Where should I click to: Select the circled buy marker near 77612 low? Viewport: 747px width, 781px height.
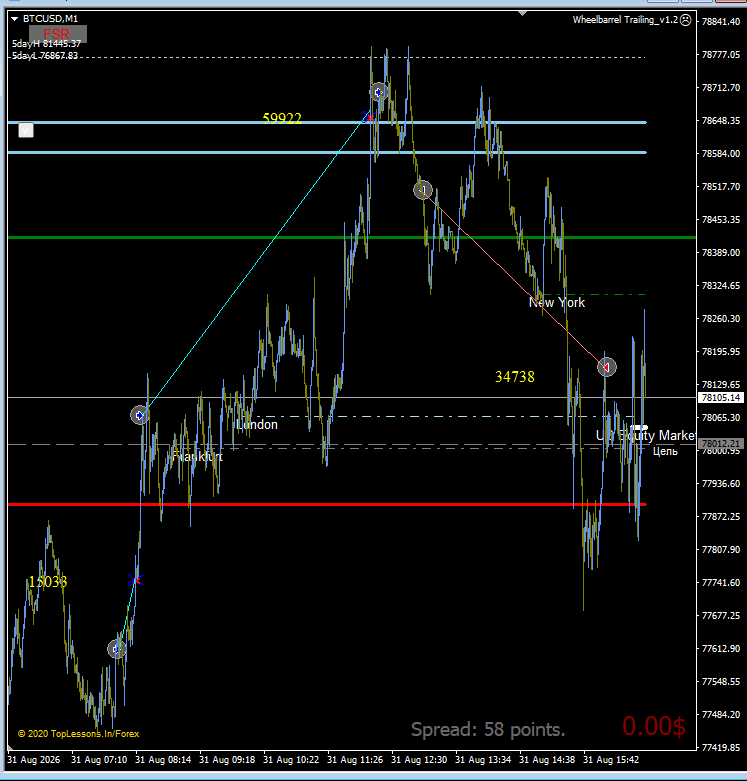[x=117, y=649]
